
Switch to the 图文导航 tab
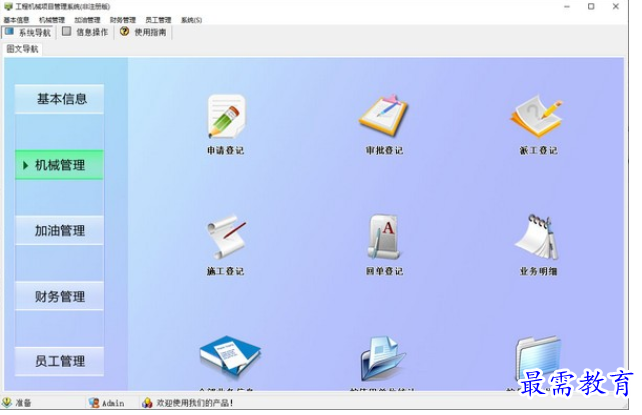click(22, 49)
